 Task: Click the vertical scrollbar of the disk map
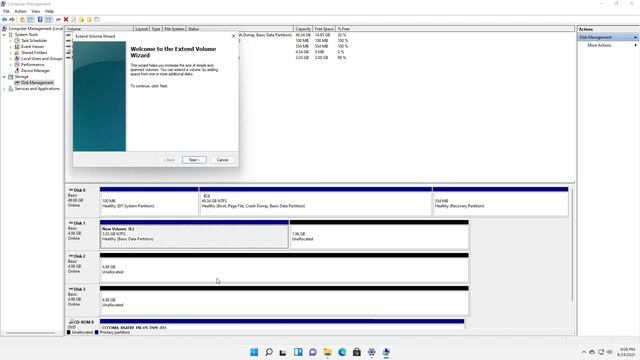(572, 245)
